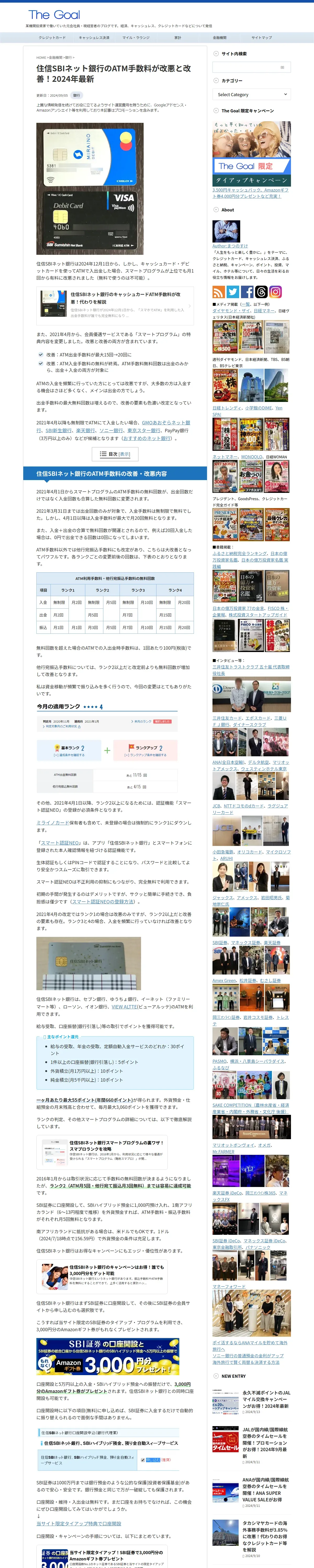This screenshot has height=1568, width=314.
Task: Click the HOME breadcrumb link
Action: (41, 57)
